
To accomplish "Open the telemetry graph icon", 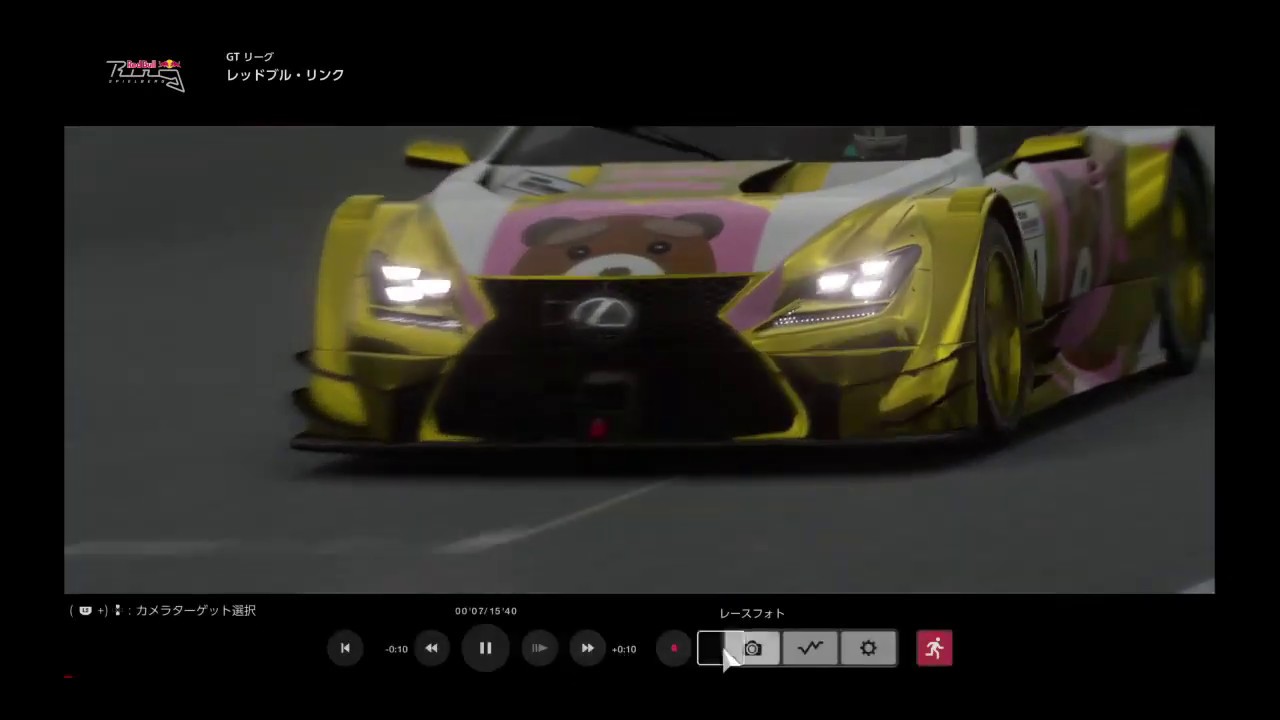I will (x=810, y=649).
